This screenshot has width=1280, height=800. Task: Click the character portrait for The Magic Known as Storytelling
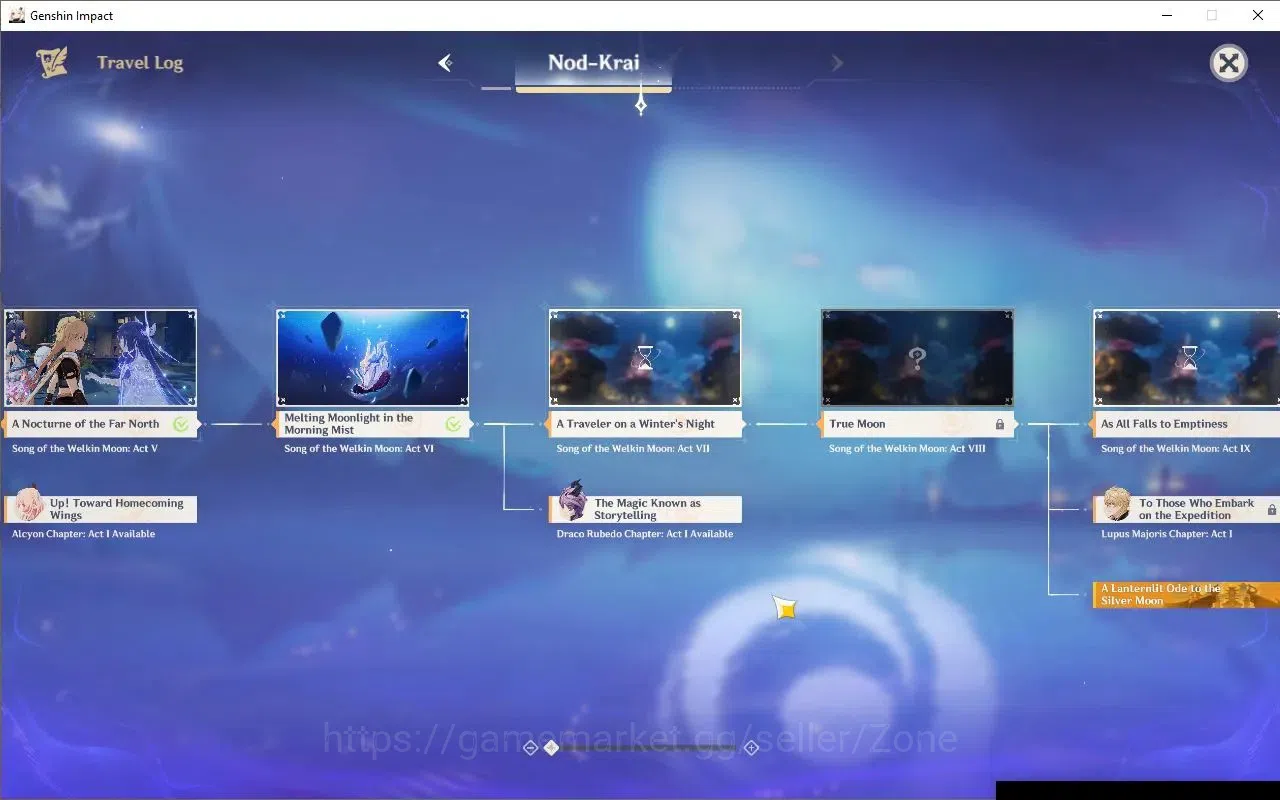pos(572,501)
